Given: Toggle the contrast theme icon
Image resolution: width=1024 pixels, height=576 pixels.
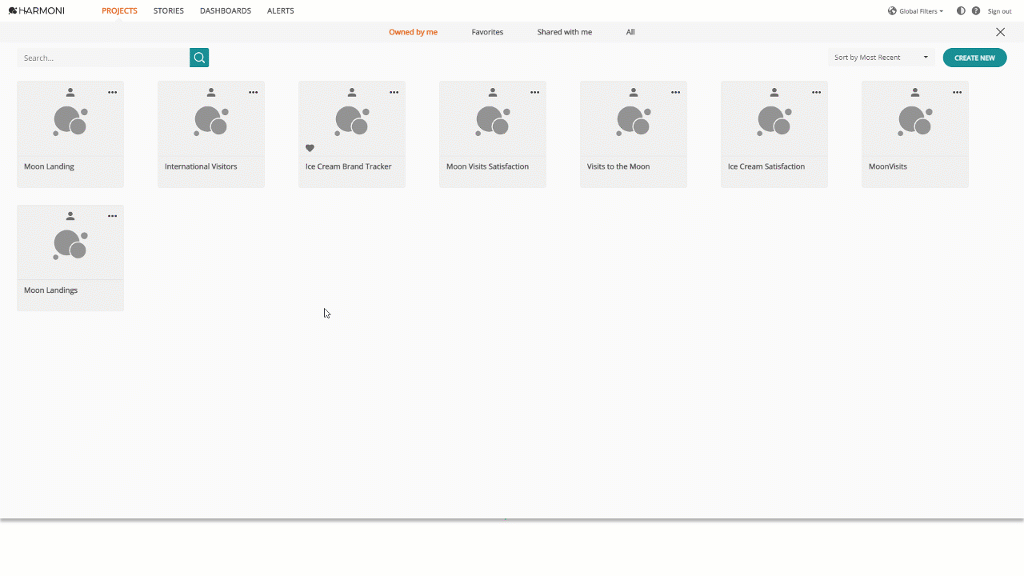Looking at the screenshot, I should 961,11.
